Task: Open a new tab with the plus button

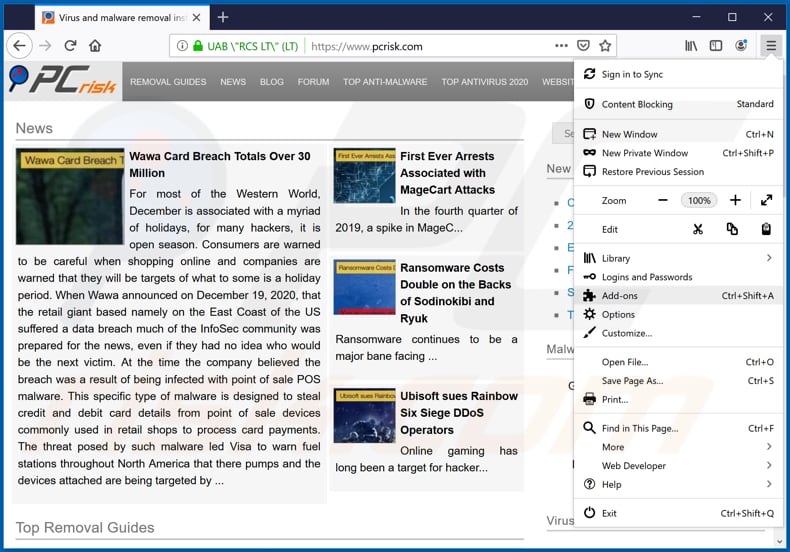Action: [x=223, y=17]
